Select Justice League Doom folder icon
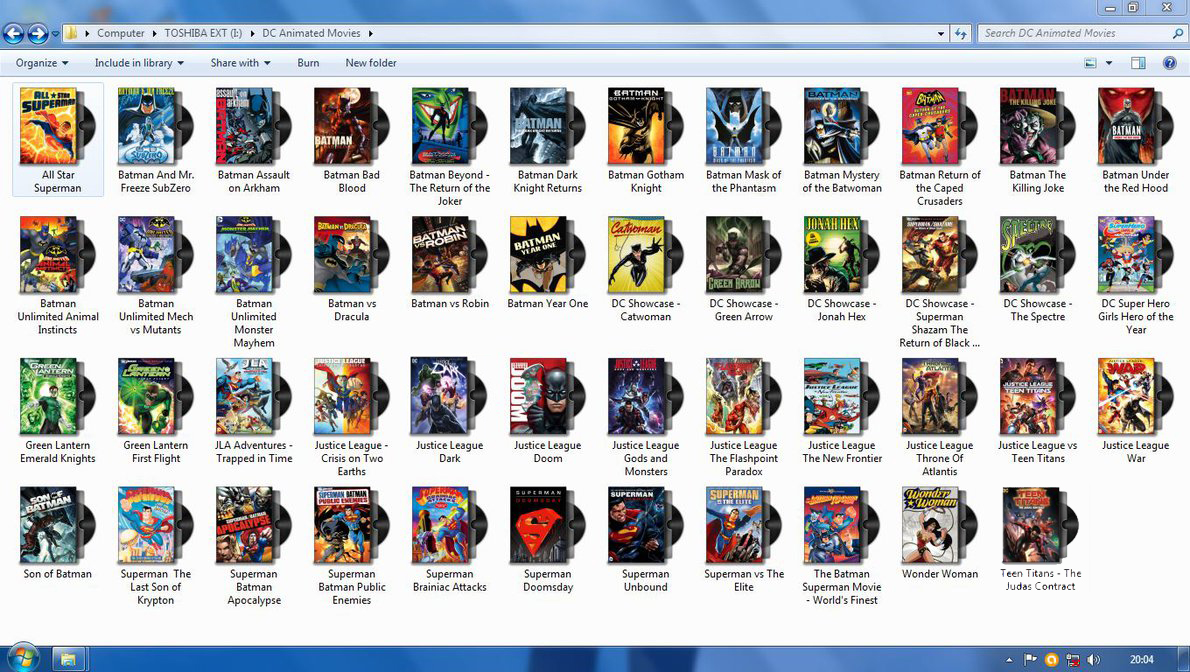The height and width of the screenshot is (672, 1190). coord(546,397)
